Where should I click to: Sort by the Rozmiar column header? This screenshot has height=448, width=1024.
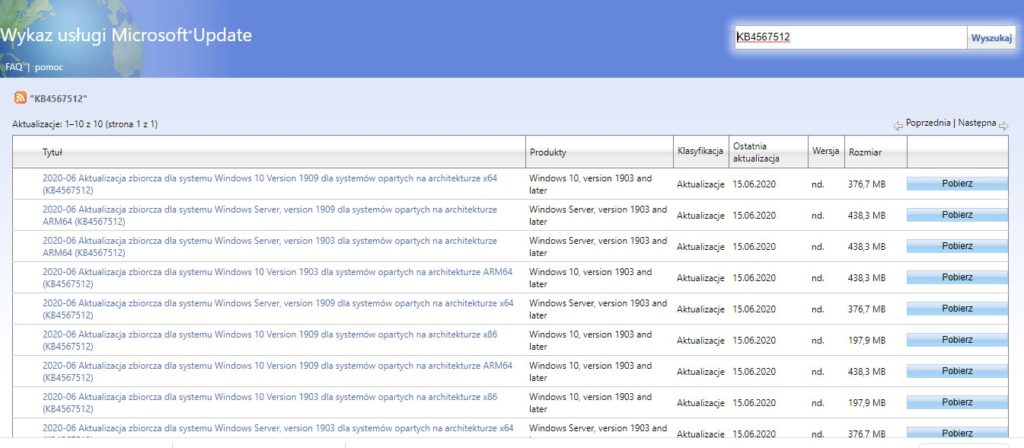(x=865, y=152)
